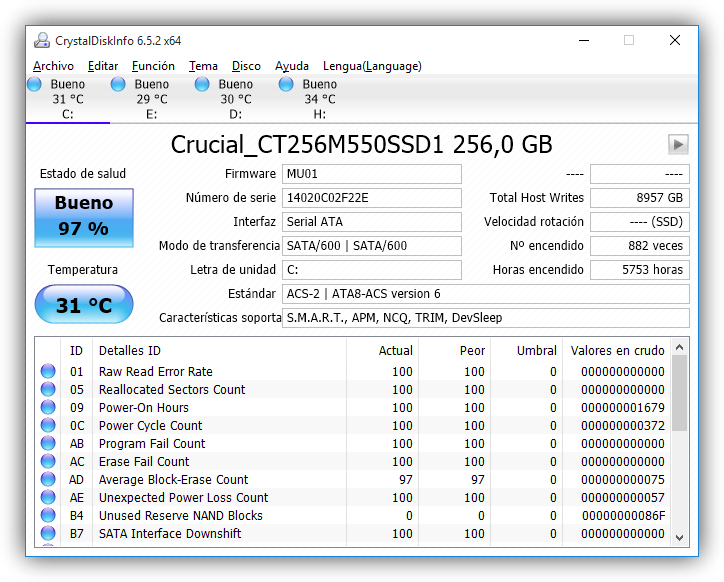Click the CrystalDiskInfo app icon in title bar
The height and width of the screenshot is (582, 724).
[x=42, y=41]
